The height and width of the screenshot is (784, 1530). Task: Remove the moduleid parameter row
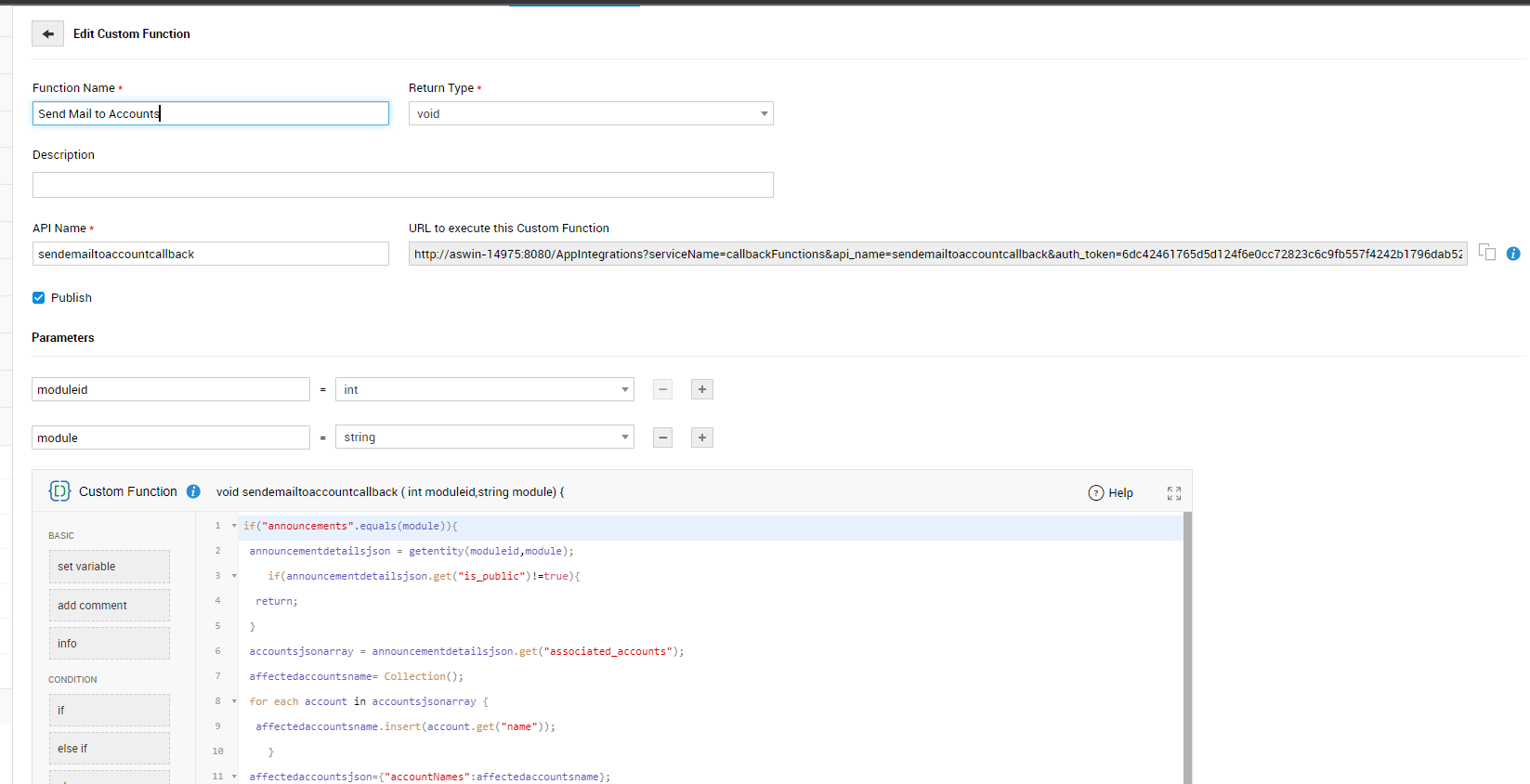[x=662, y=389]
